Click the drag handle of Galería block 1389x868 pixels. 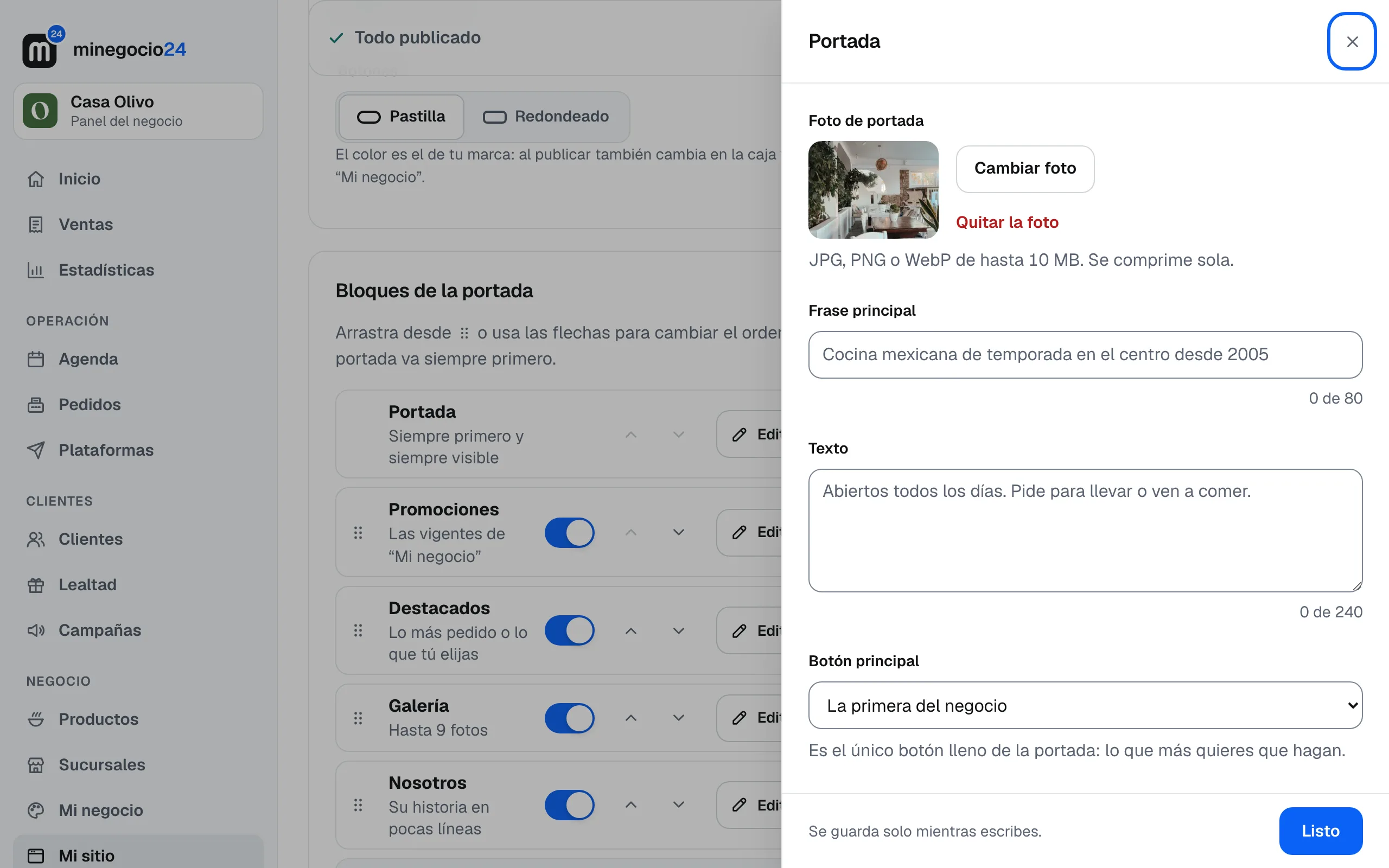tap(358, 718)
